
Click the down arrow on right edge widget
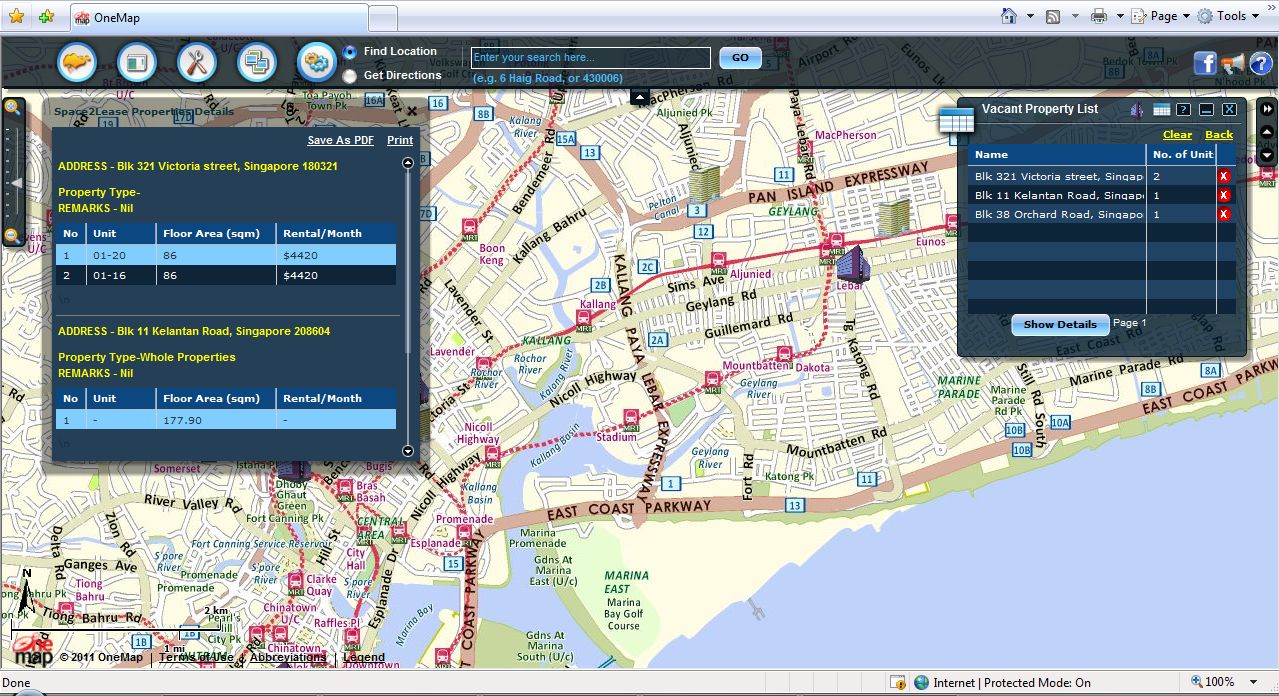click(x=1267, y=155)
